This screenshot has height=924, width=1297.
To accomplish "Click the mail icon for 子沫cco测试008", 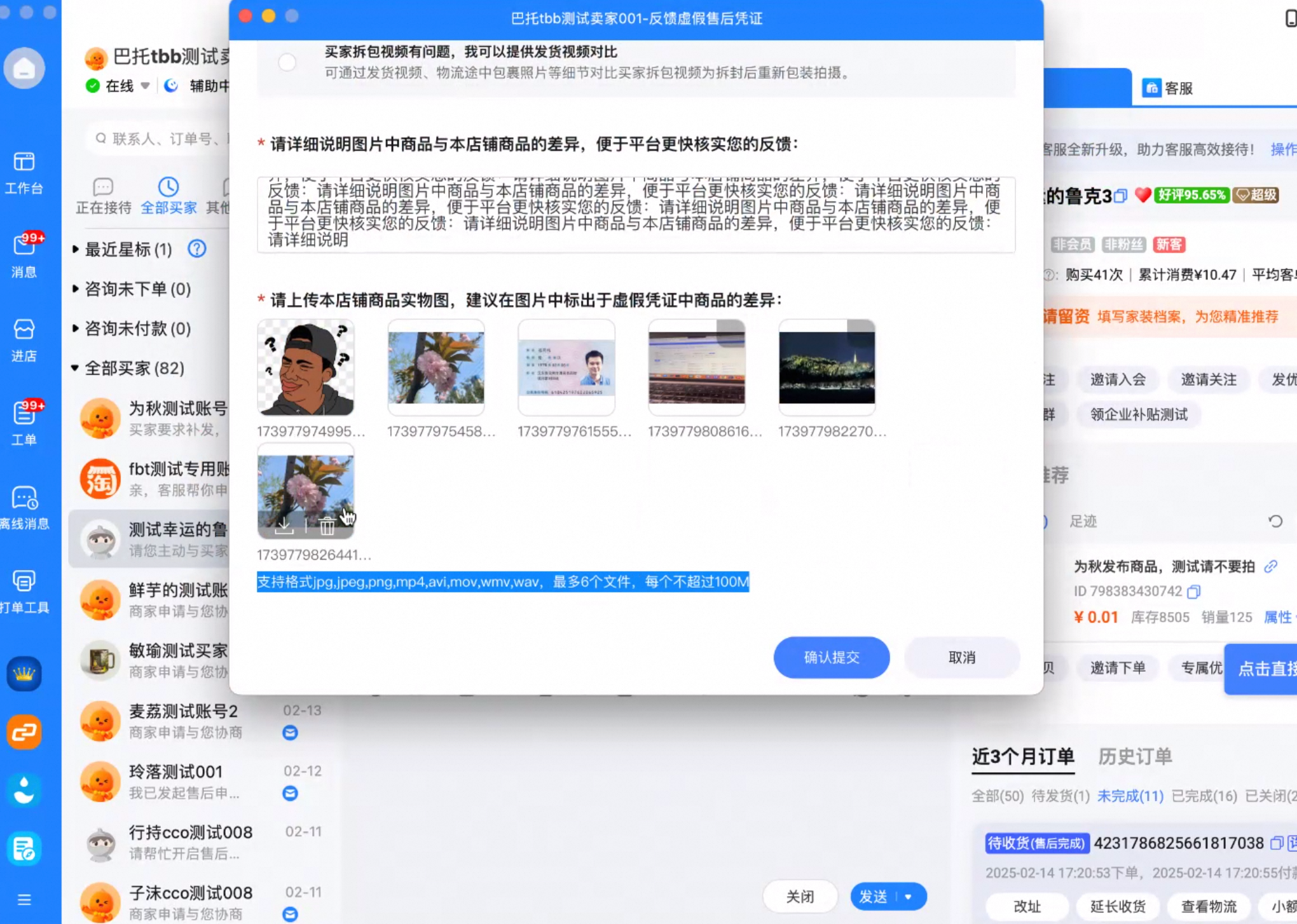I will point(290,914).
